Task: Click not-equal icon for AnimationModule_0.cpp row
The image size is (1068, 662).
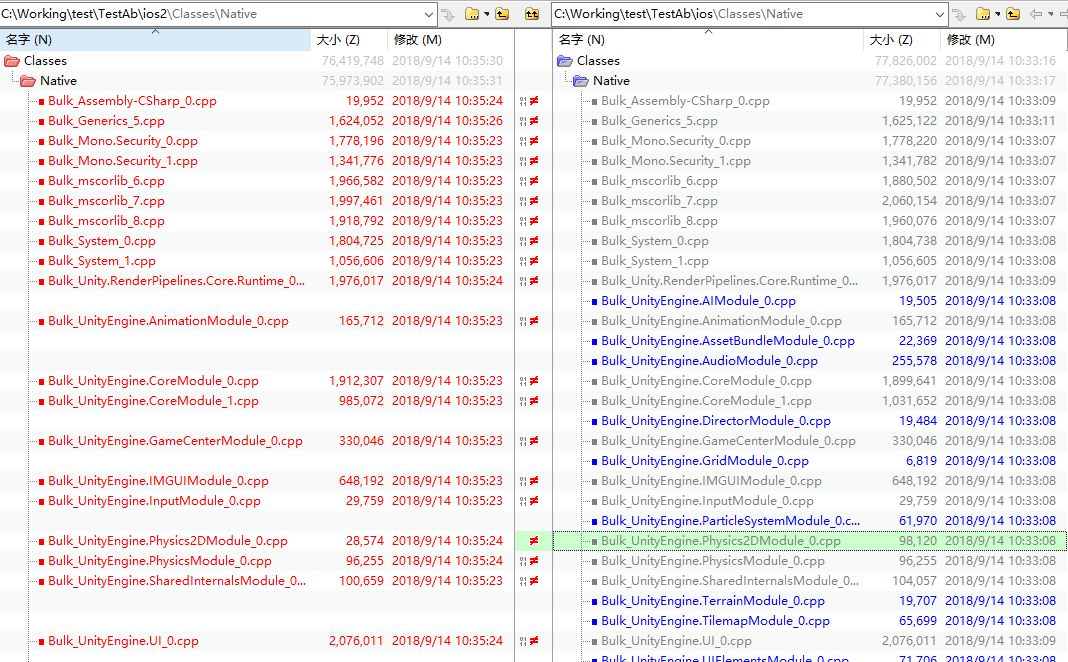Action: click(x=534, y=321)
